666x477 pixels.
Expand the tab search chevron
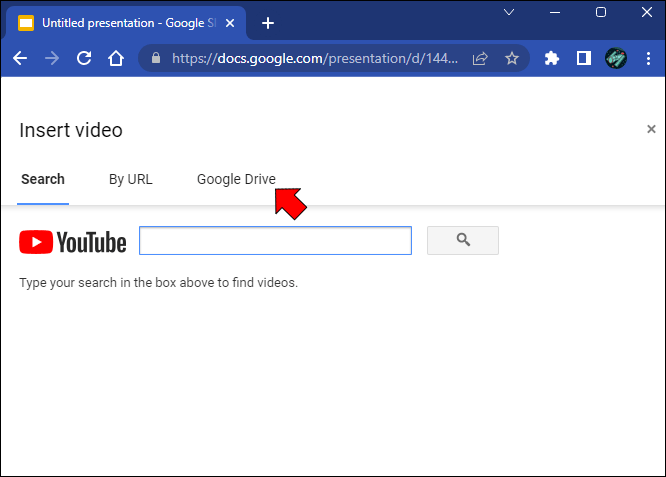(509, 12)
